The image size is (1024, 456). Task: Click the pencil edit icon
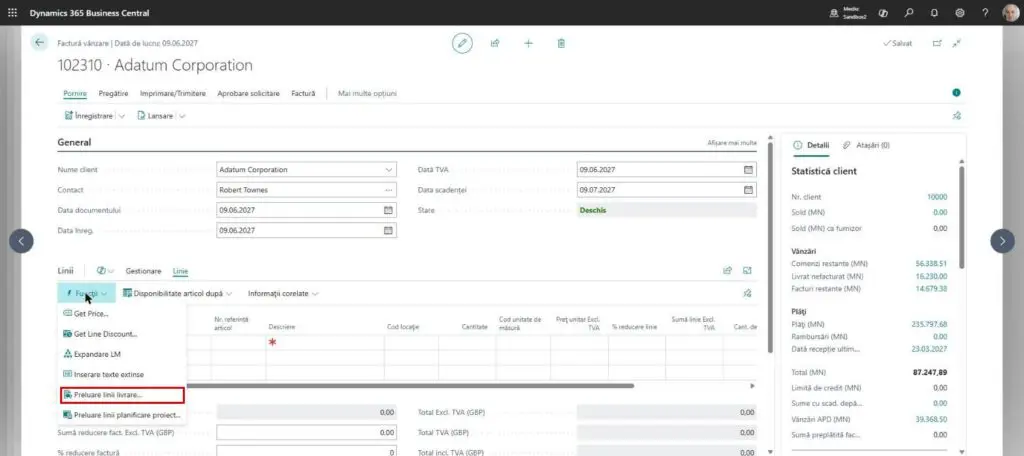tap(462, 43)
